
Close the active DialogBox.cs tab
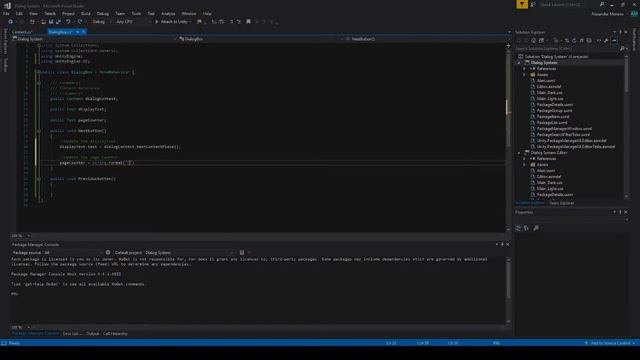click(x=84, y=32)
